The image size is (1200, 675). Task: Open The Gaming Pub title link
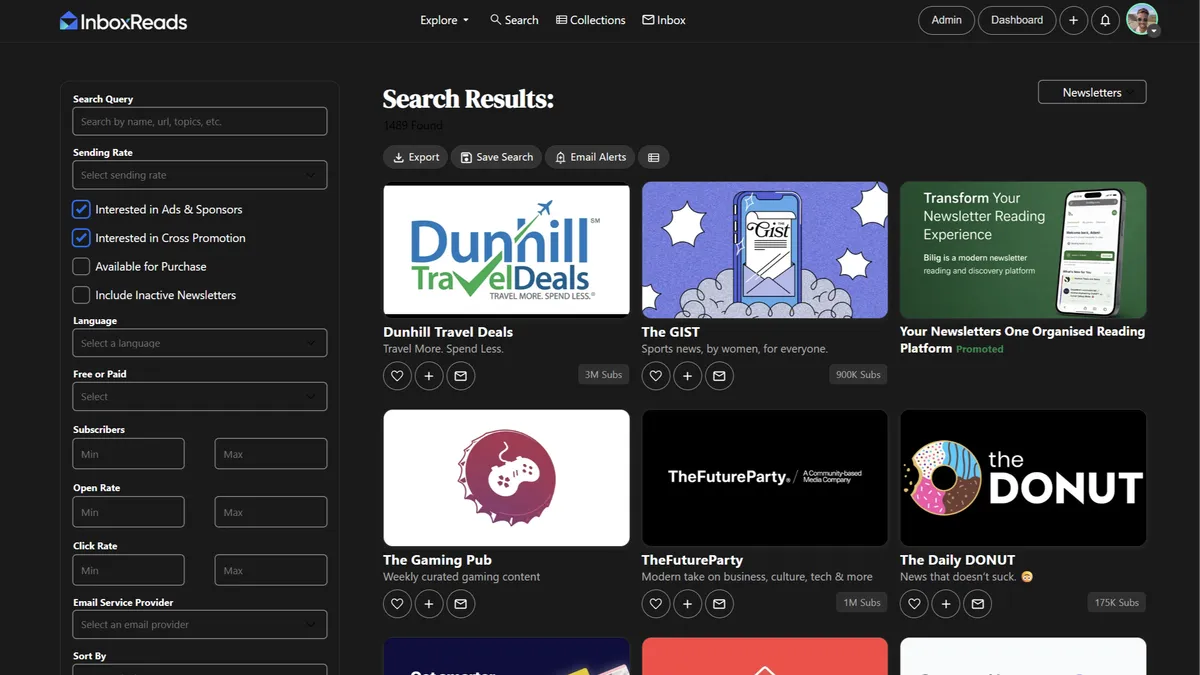pos(438,560)
